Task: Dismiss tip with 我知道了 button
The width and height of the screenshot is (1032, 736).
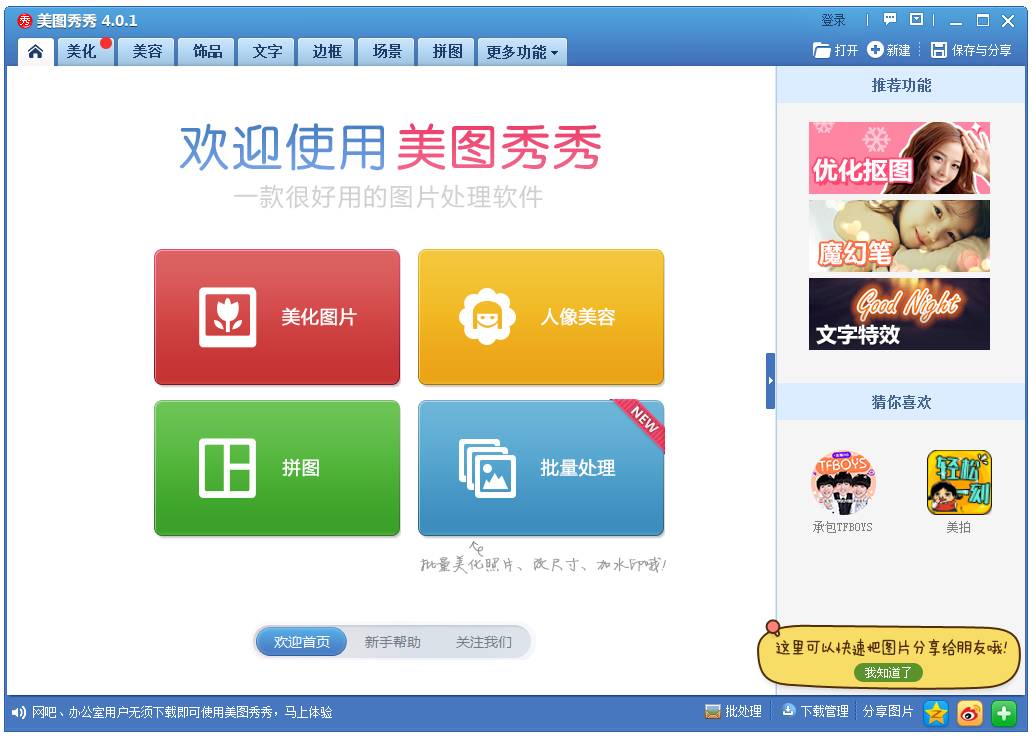Action: click(888, 673)
